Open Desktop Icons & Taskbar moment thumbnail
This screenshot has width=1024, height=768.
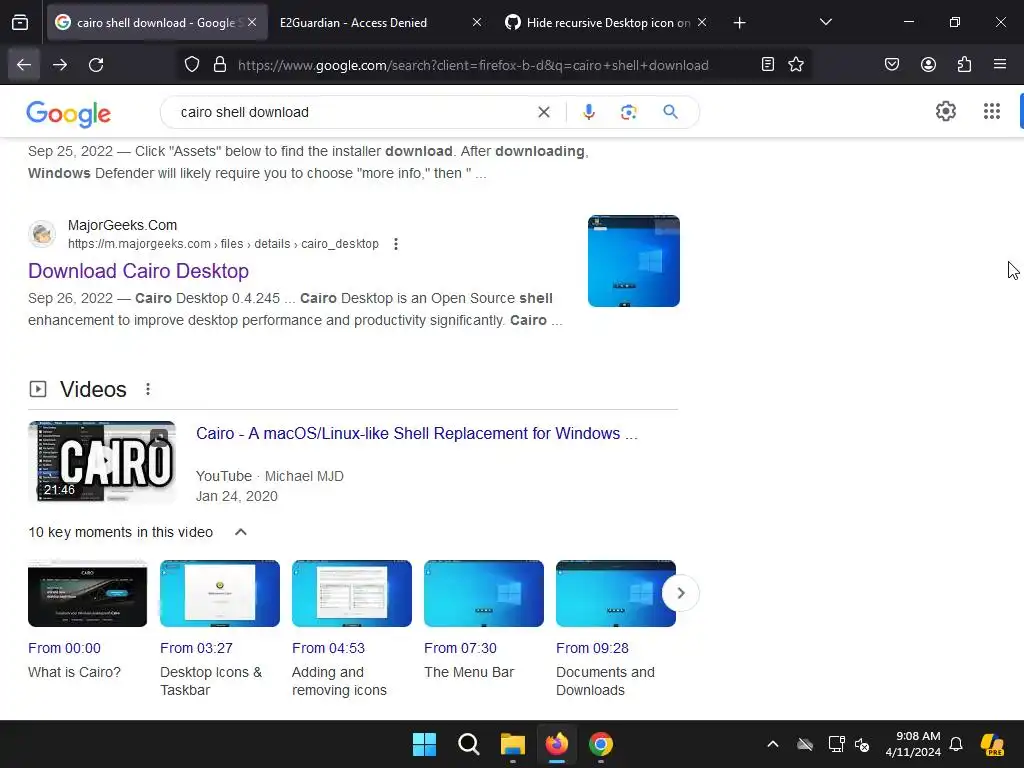[219, 593]
